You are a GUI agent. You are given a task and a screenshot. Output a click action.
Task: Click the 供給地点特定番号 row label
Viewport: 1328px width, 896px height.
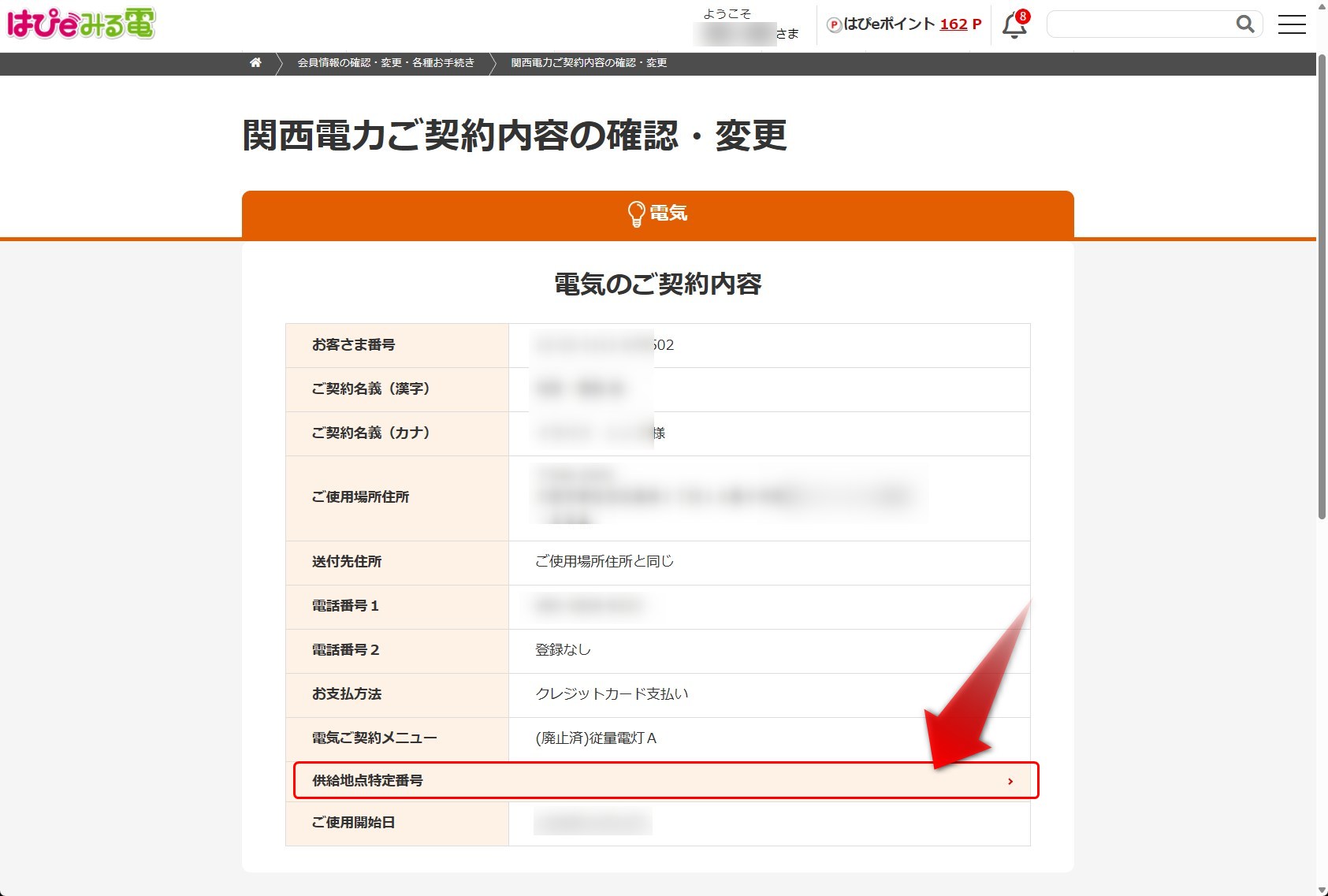[x=367, y=781]
